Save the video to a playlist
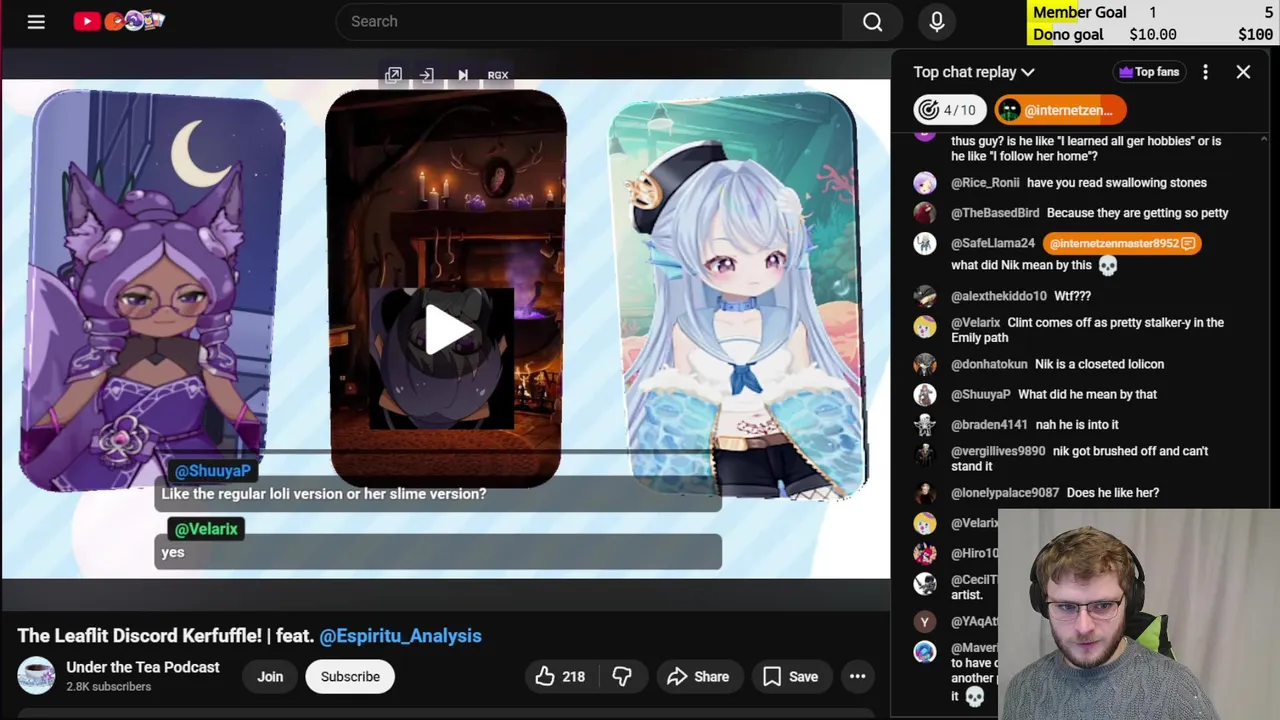The height and width of the screenshot is (720, 1280). pyautogui.click(x=791, y=677)
